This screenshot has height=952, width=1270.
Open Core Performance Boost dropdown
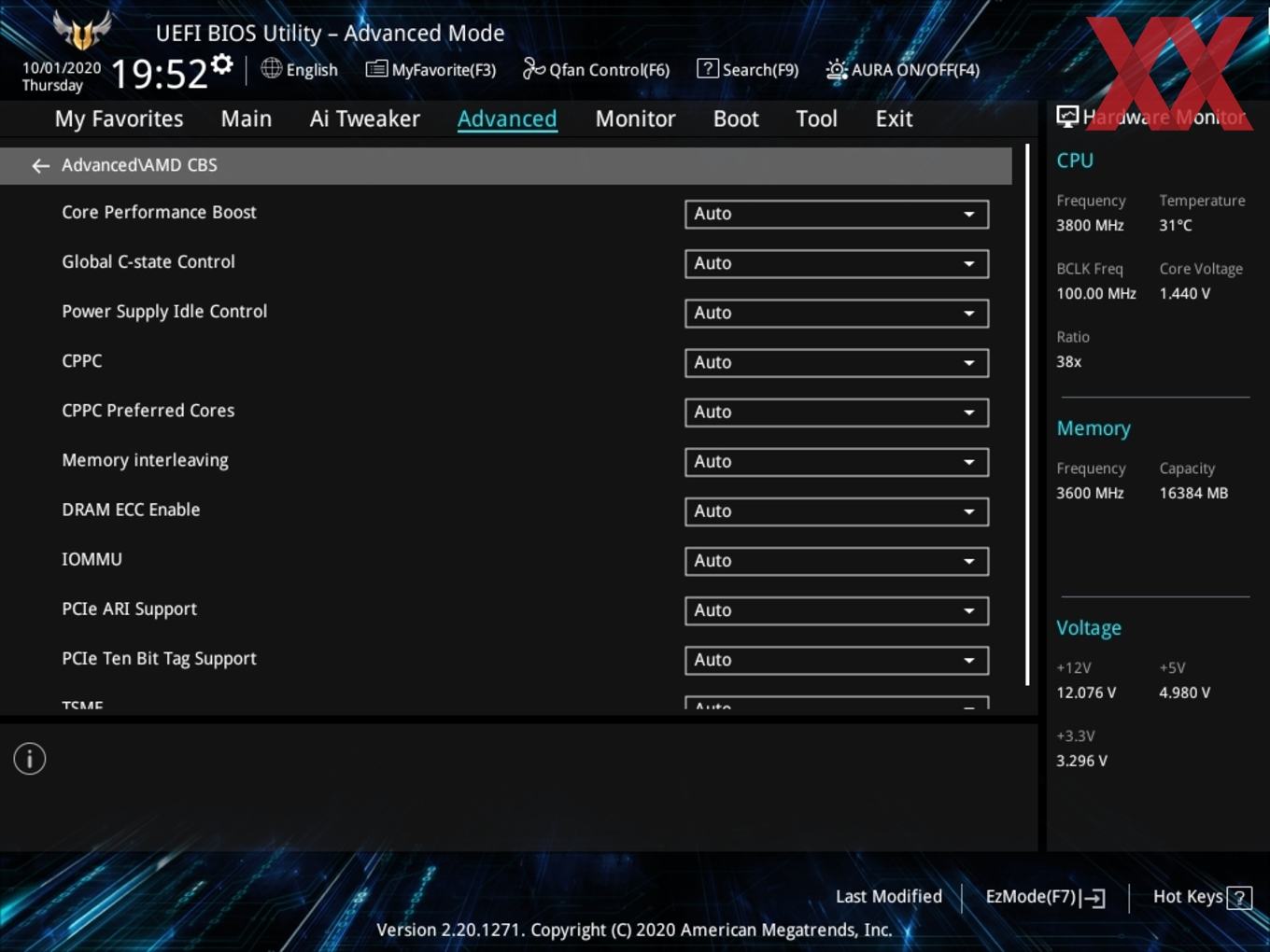click(837, 214)
